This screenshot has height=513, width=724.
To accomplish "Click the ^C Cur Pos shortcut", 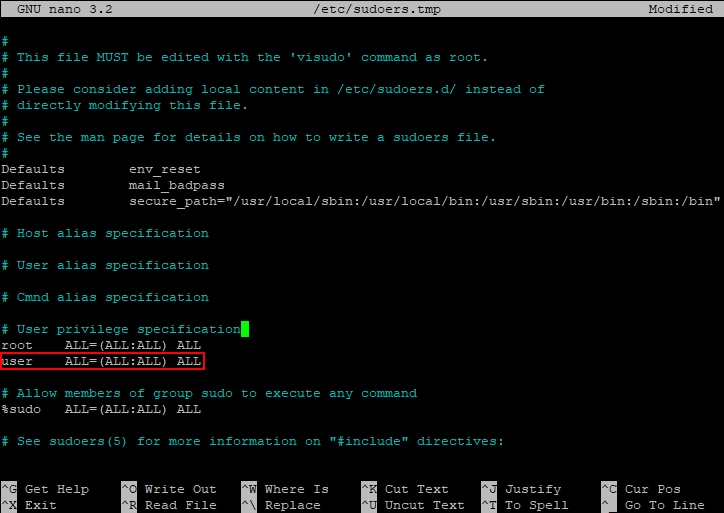I will (x=641, y=489).
